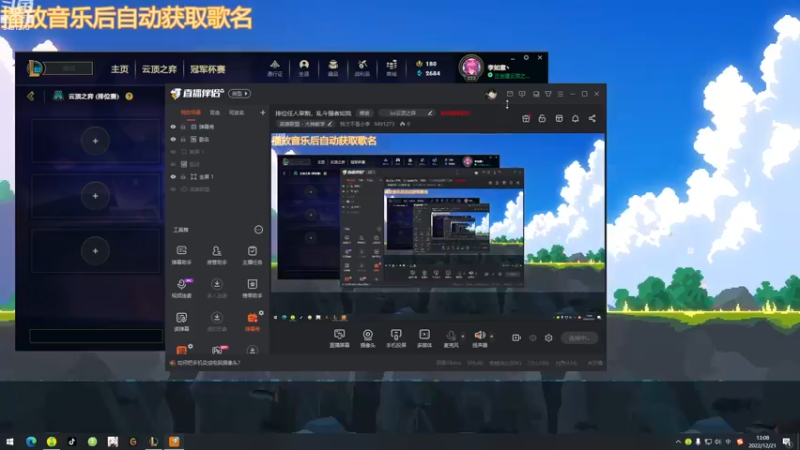Click the 麦克风 microphone icon

pyautogui.click(x=451, y=338)
